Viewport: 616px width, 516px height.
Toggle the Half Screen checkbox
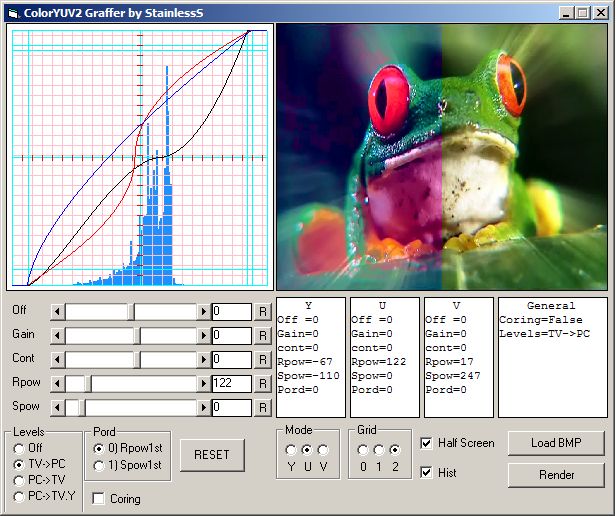tap(426, 443)
